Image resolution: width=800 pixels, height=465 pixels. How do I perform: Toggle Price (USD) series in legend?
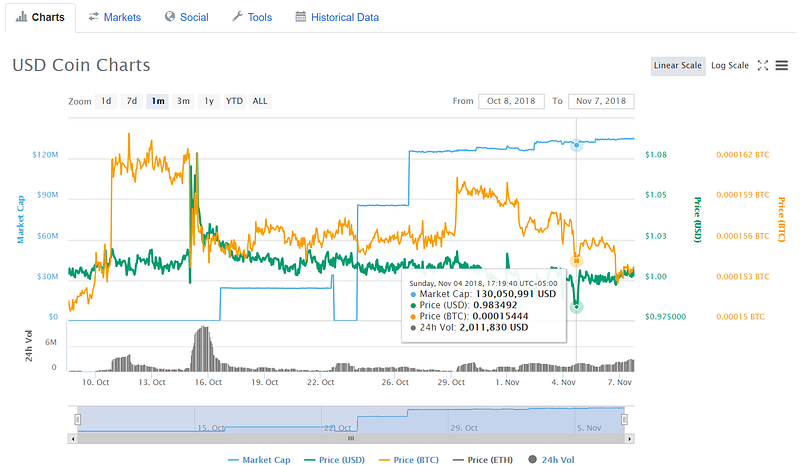334,460
